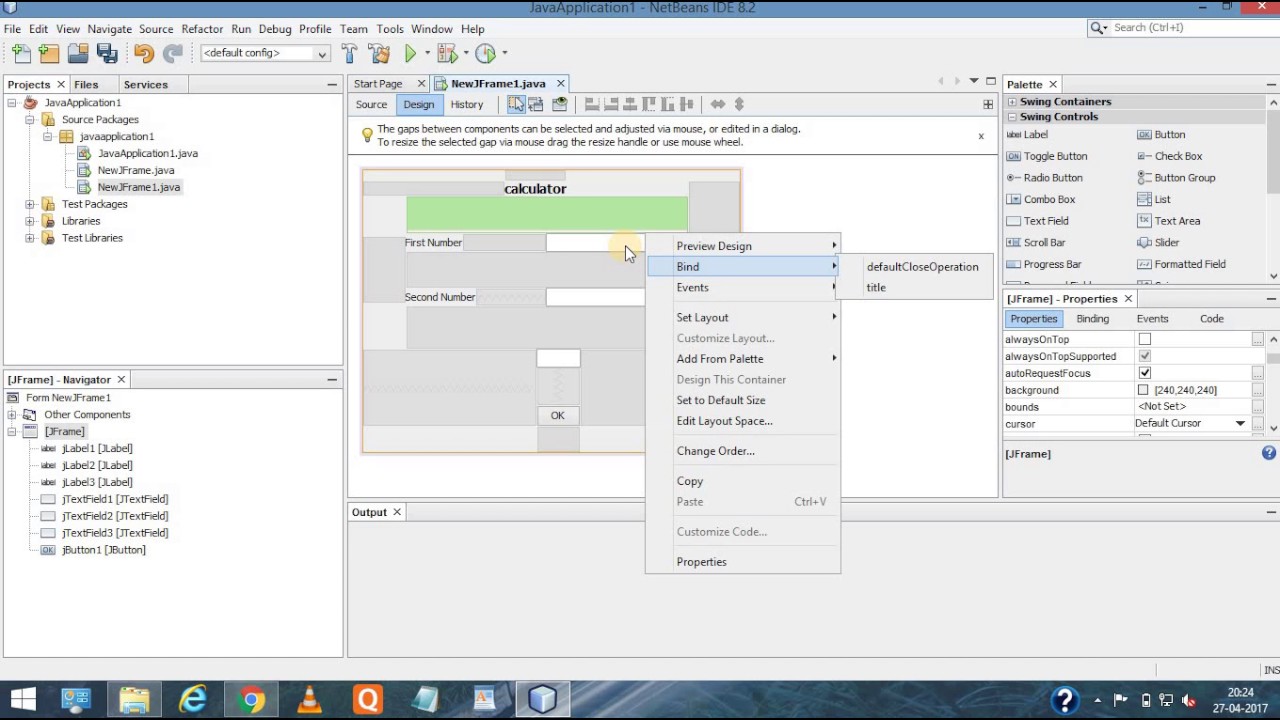This screenshot has width=1280, height=720.
Task: Click the Undo arrow icon
Action: 144,53
